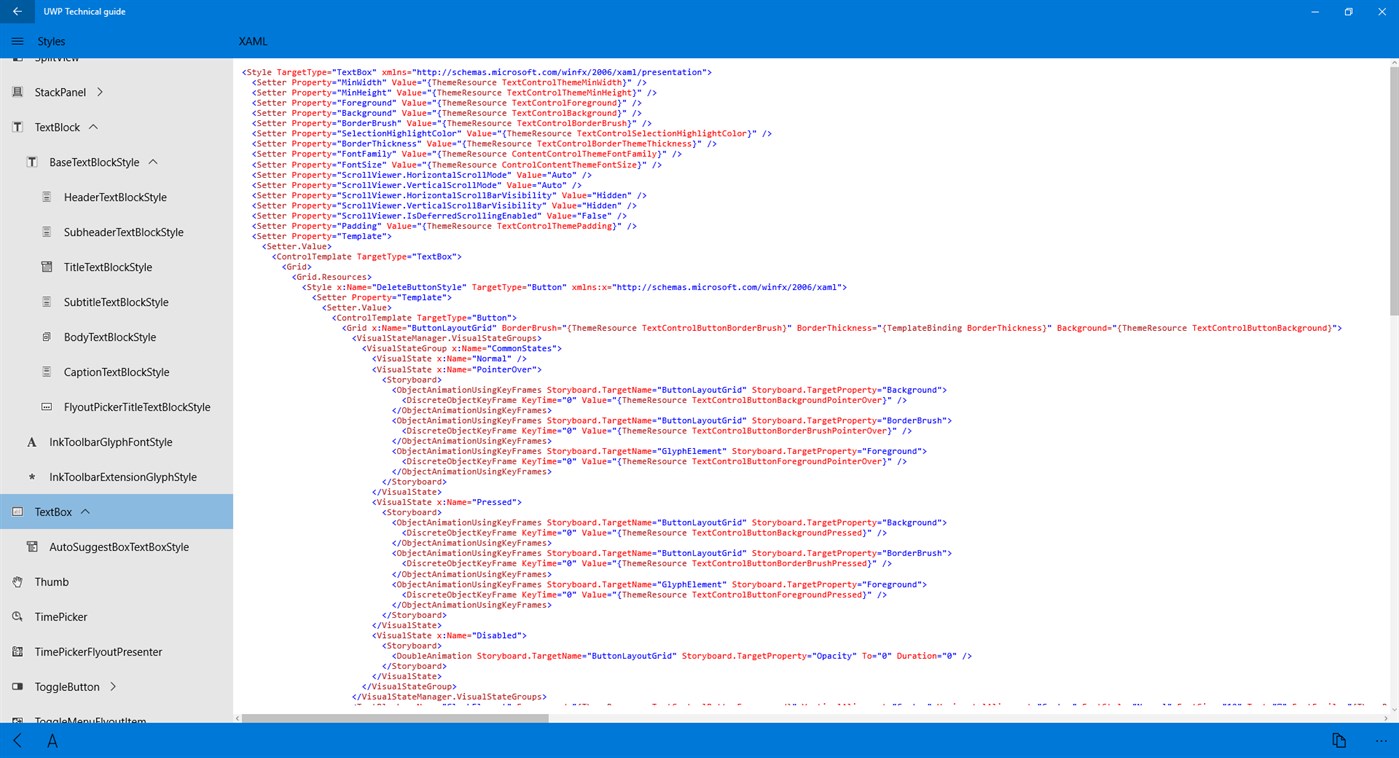The width and height of the screenshot is (1399, 758).
Task: Click the HeaderTextBlockStyle icon
Action: coord(46,197)
